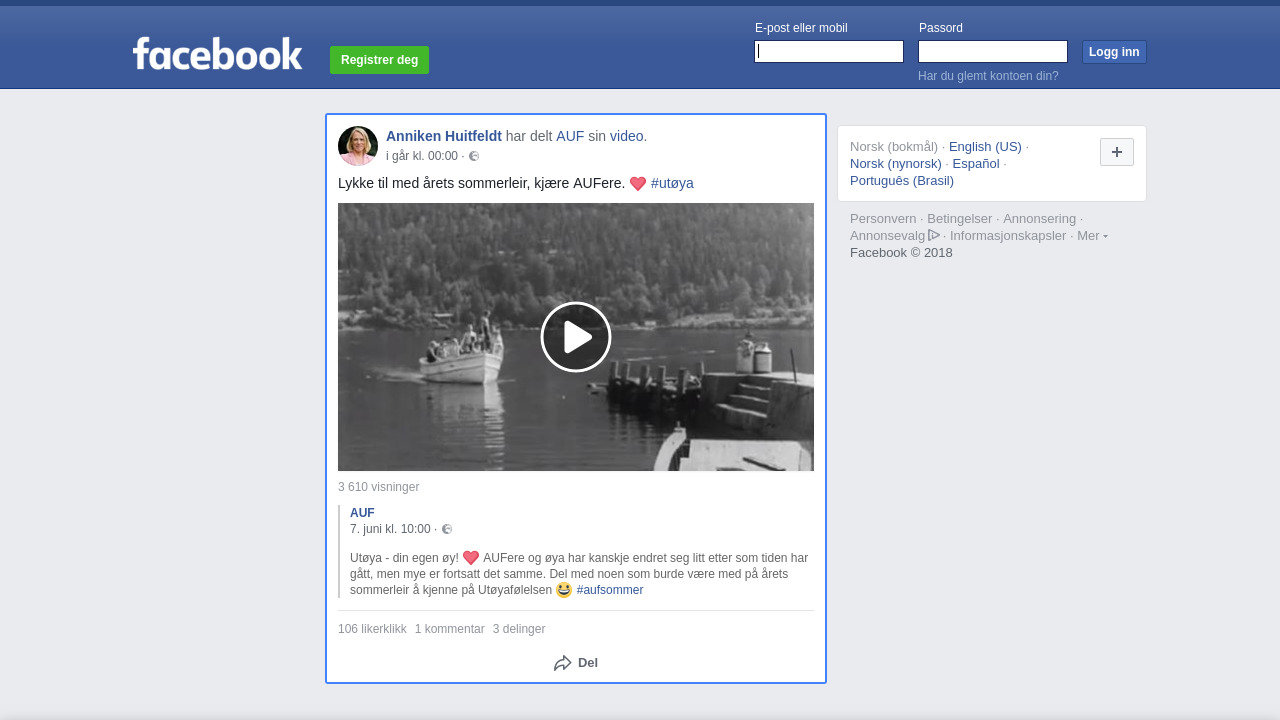
Task: Open the Informasjonskapsler footer link
Action: pyautogui.click(x=1008, y=236)
